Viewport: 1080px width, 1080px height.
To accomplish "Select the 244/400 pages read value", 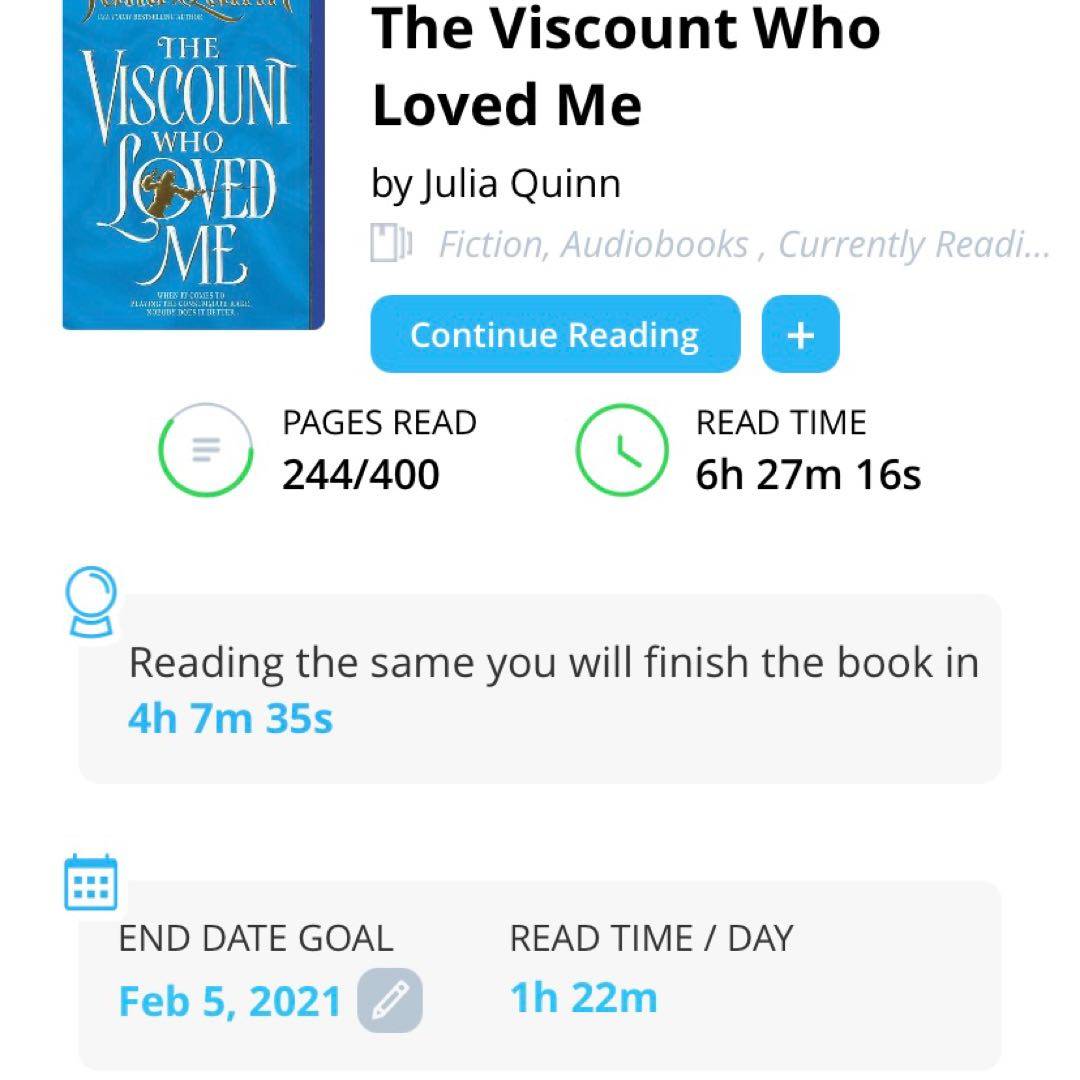I will (360, 475).
